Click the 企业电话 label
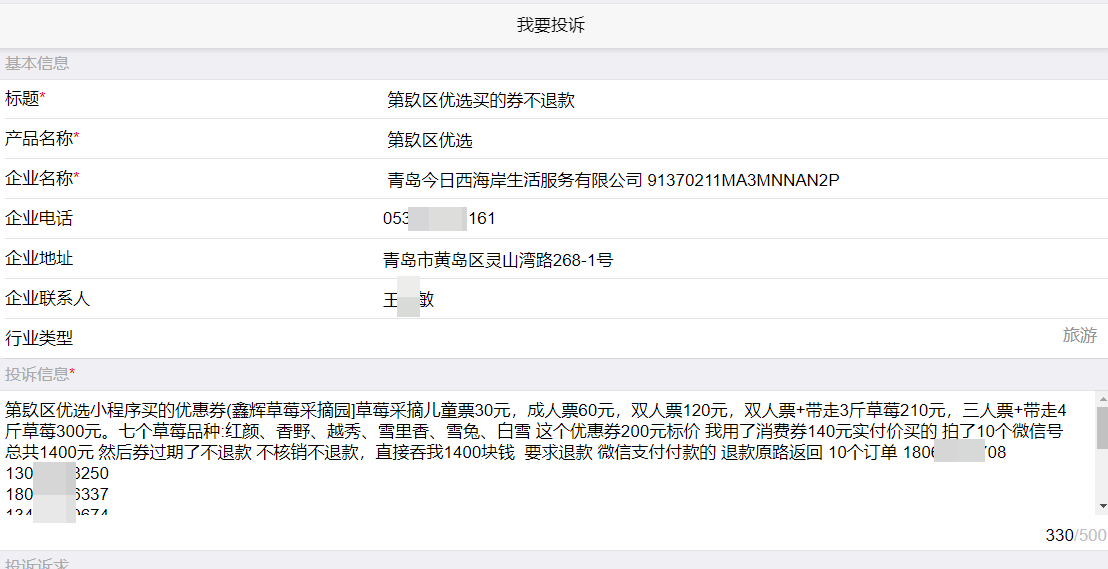This screenshot has height=569, width=1108. [39, 218]
